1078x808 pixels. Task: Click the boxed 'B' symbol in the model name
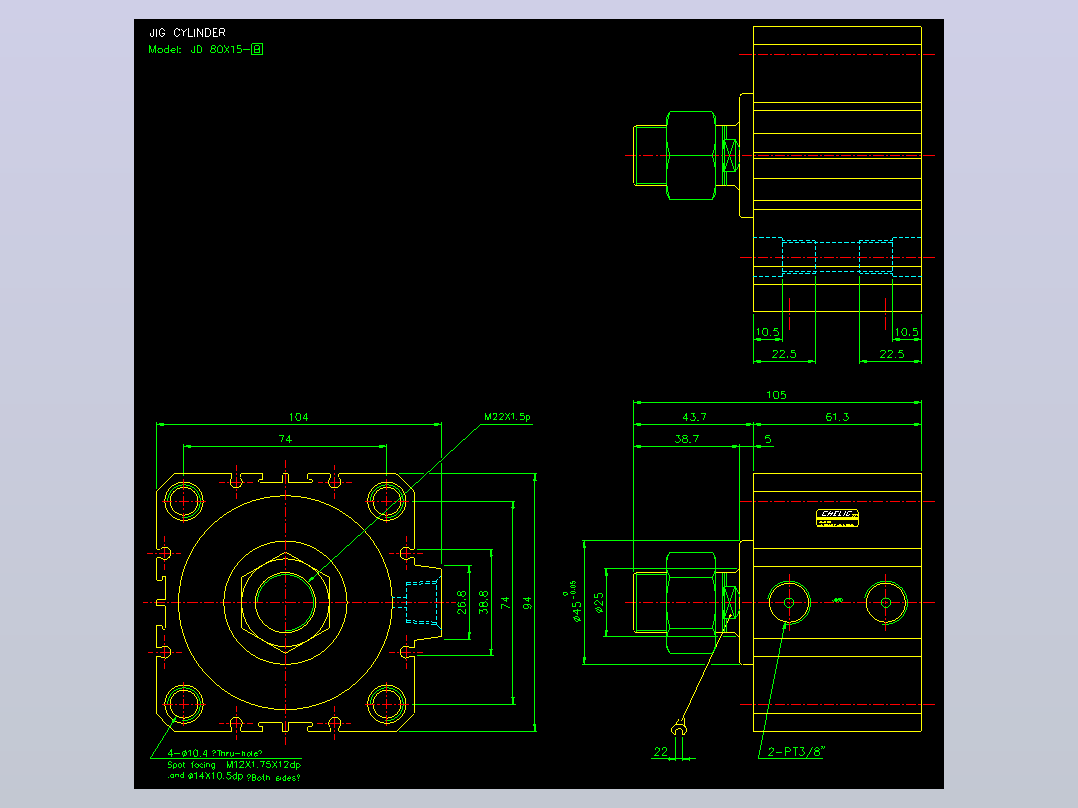click(257, 50)
